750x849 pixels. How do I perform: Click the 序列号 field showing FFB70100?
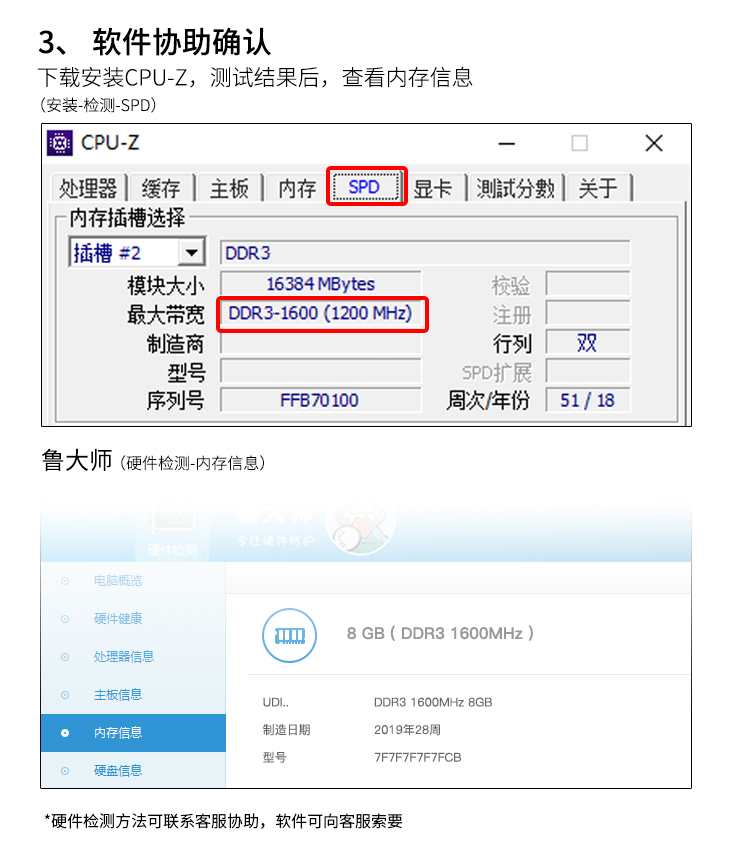321,400
